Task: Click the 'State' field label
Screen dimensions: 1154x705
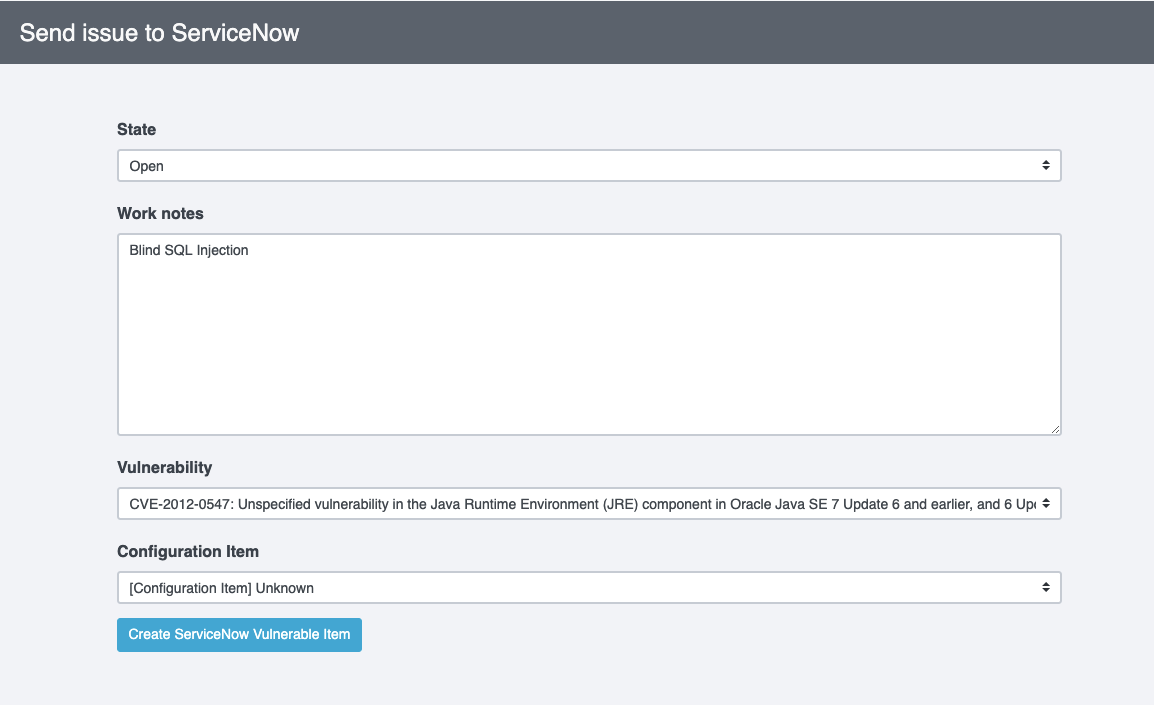Action: pyautogui.click(x=136, y=130)
